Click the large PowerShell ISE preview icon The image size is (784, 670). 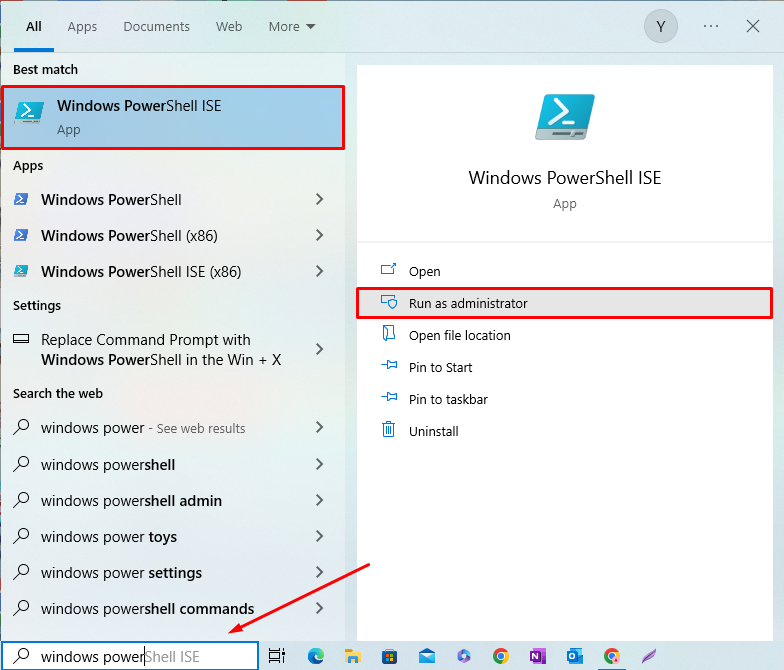[x=564, y=116]
